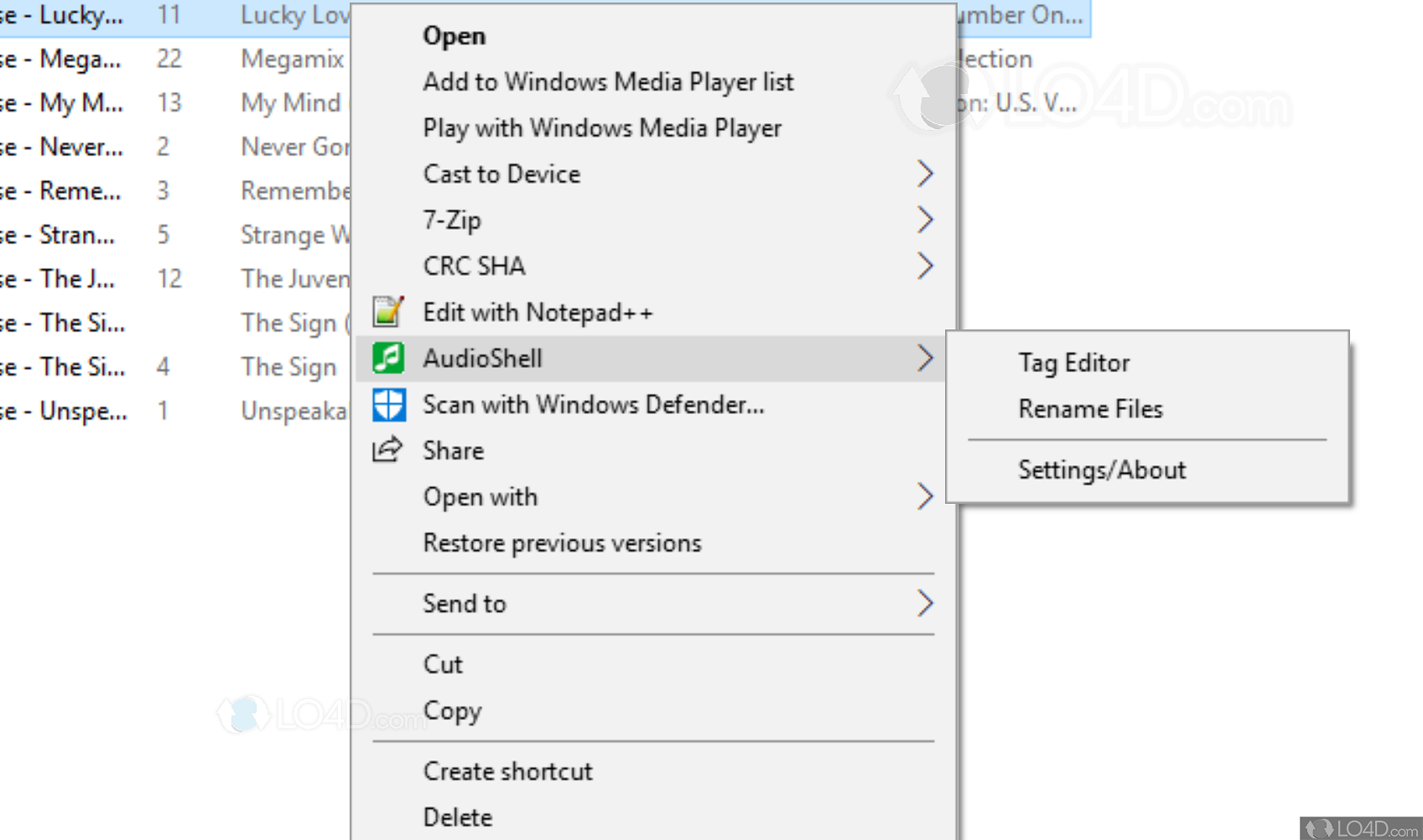The image size is (1423, 840).
Task: Click Copy in the context menu
Action: point(452,711)
